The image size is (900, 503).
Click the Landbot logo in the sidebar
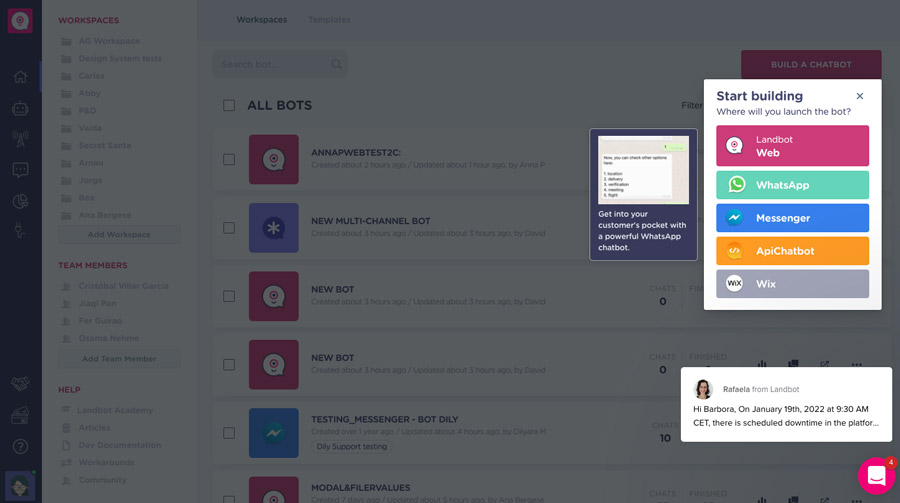pyautogui.click(x=20, y=21)
